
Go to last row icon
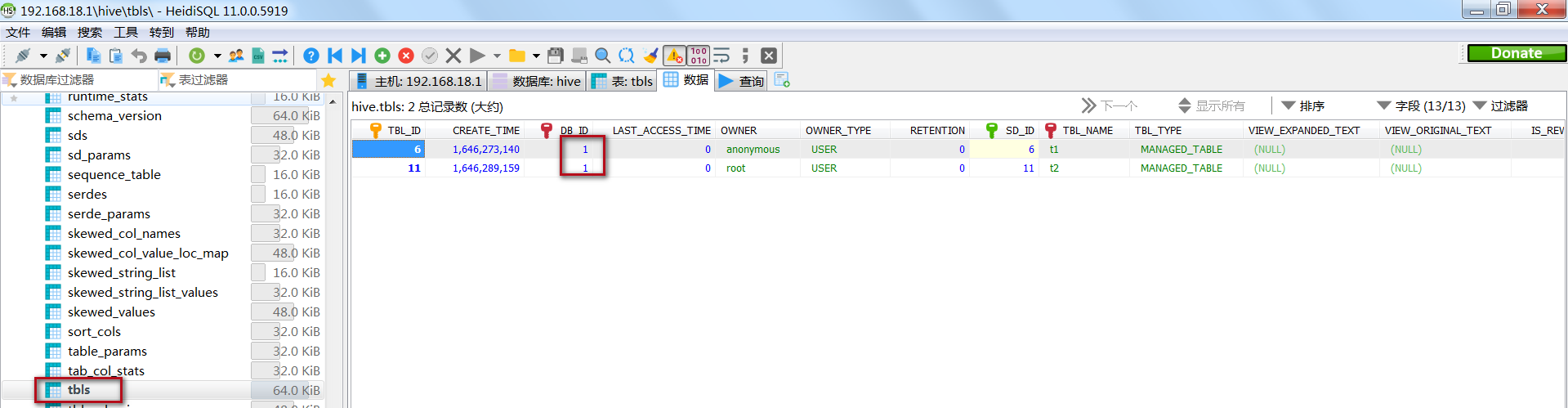(x=358, y=56)
